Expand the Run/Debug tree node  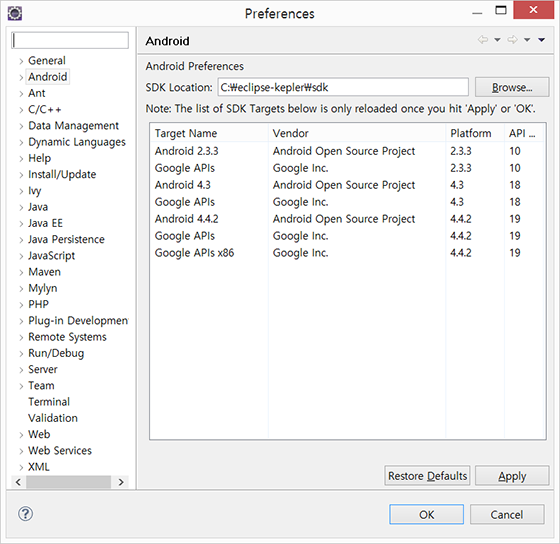tap(21, 354)
